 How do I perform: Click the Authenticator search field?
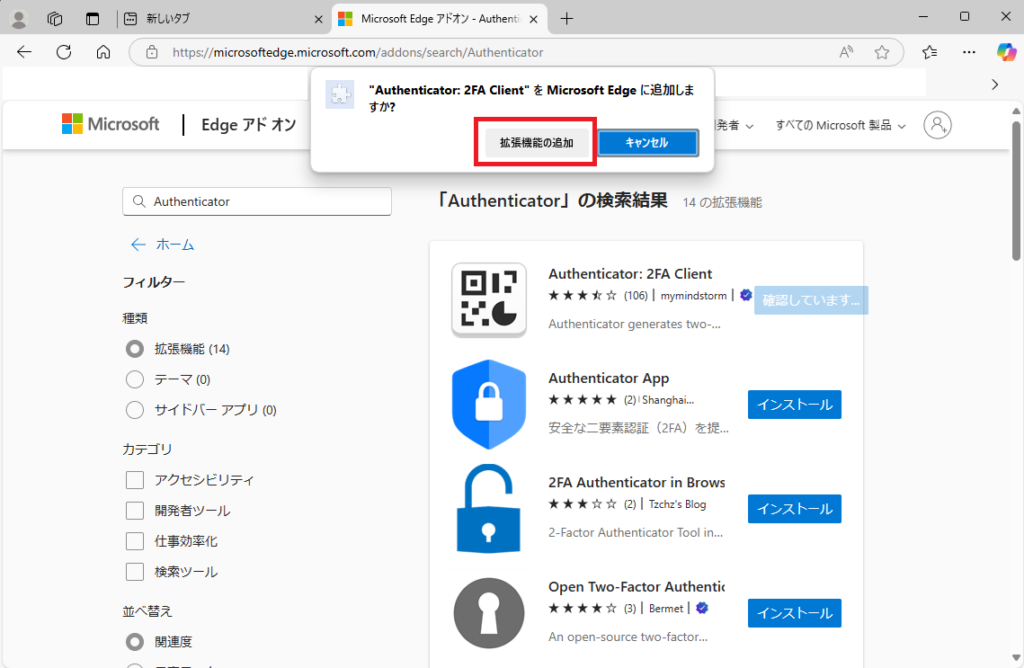pos(257,202)
